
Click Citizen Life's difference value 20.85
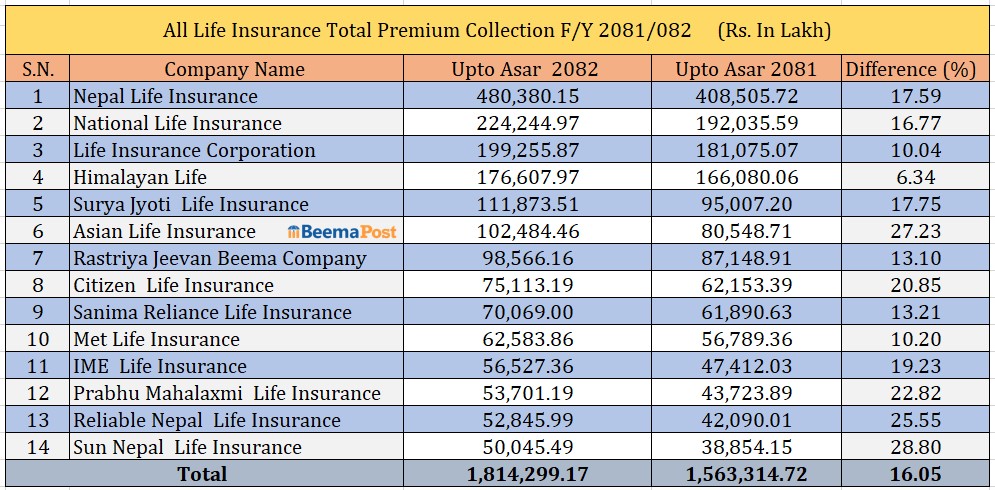click(910, 285)
